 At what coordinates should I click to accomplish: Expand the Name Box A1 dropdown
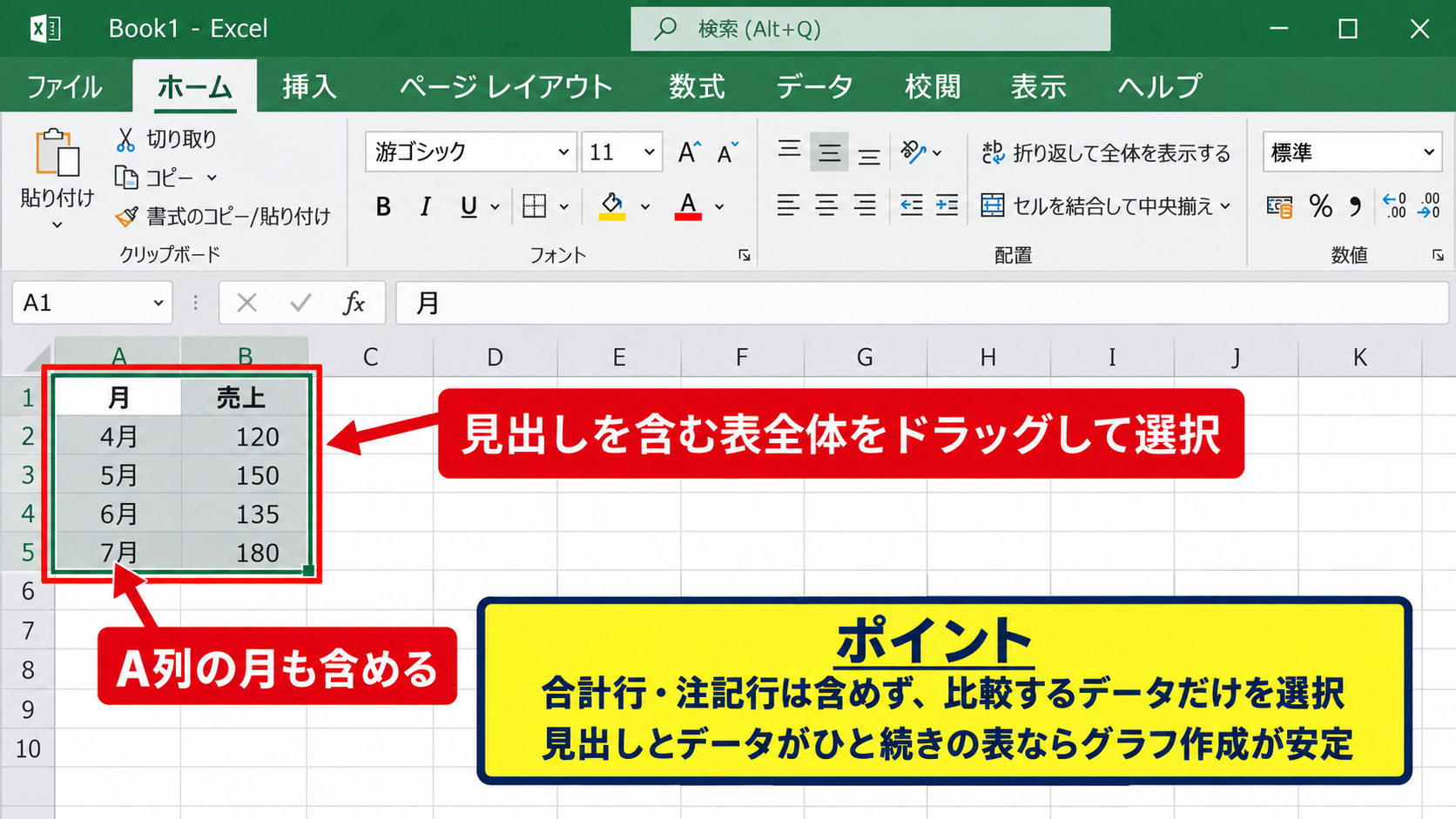[158, 303]
